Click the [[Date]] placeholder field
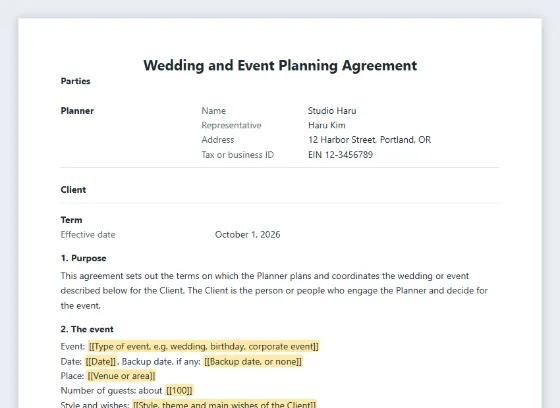The image size is (560, 408). (101, 362)
